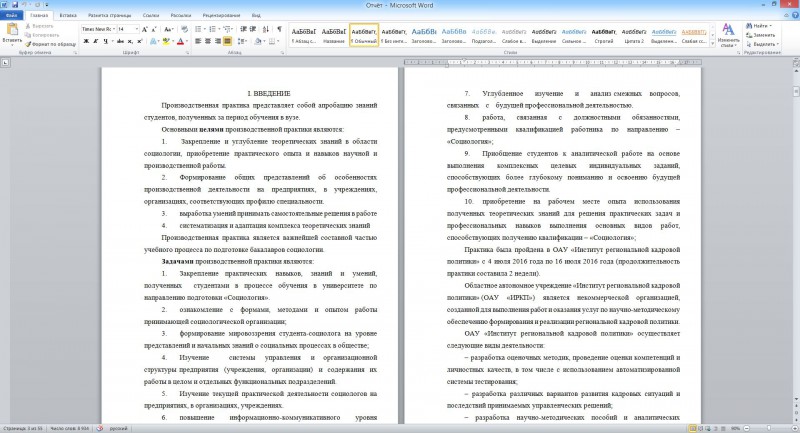This screenshot has height=433, width=800.
Task: Align text to the left
Action: [x=198, y=41]
